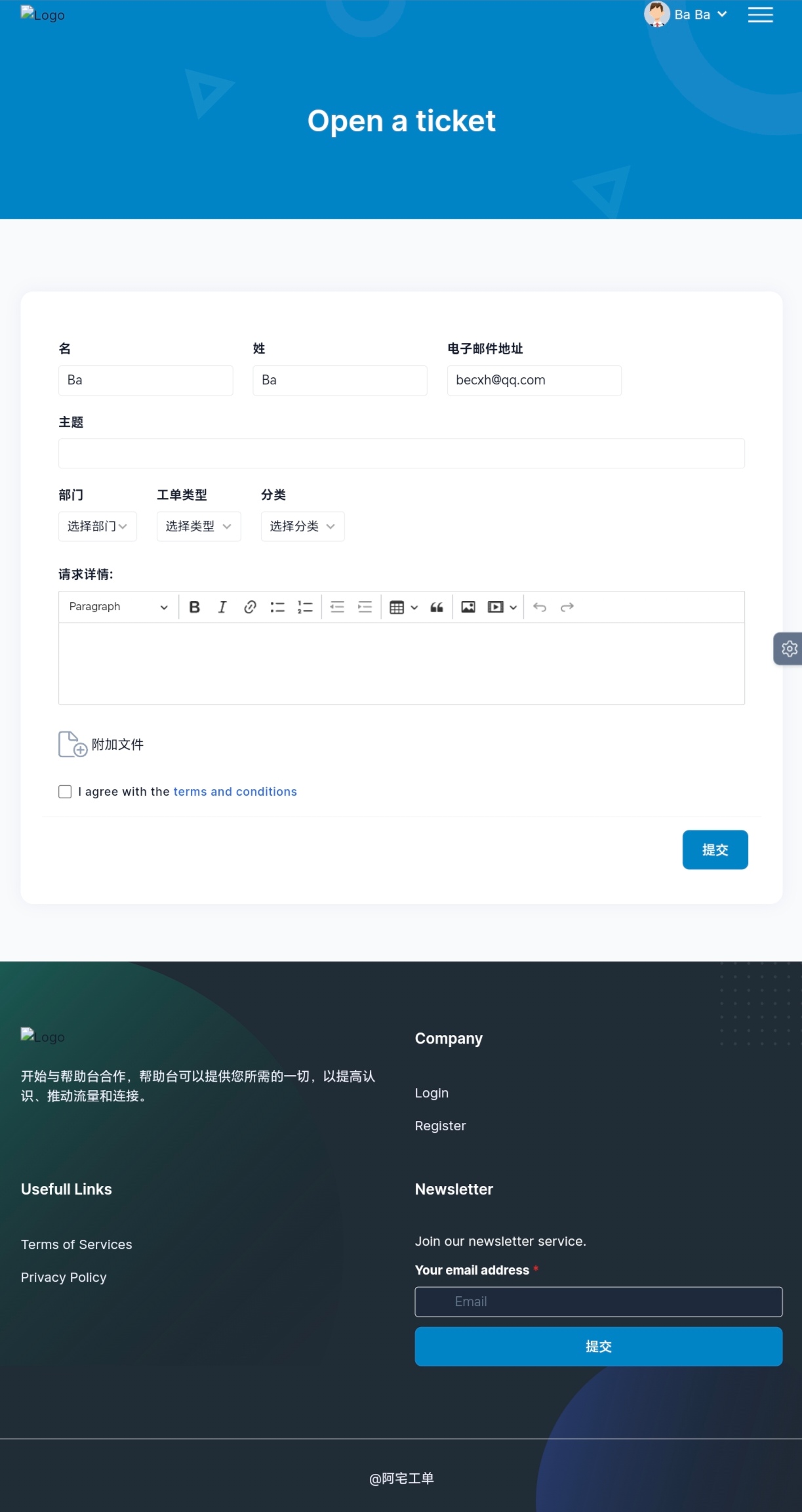Insert a block quote
Image resolution: width=802 pixels, height=1512 pixels.
point(437,607)
